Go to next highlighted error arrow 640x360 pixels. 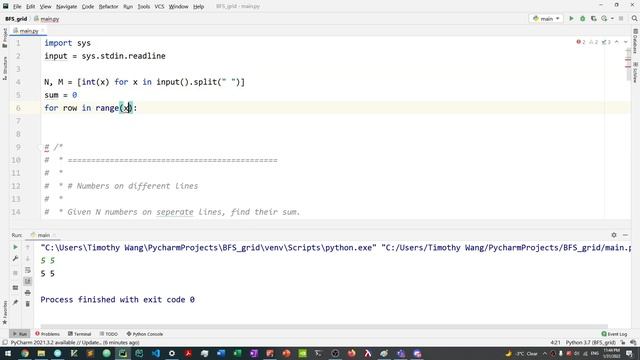(x=625, y=42)
